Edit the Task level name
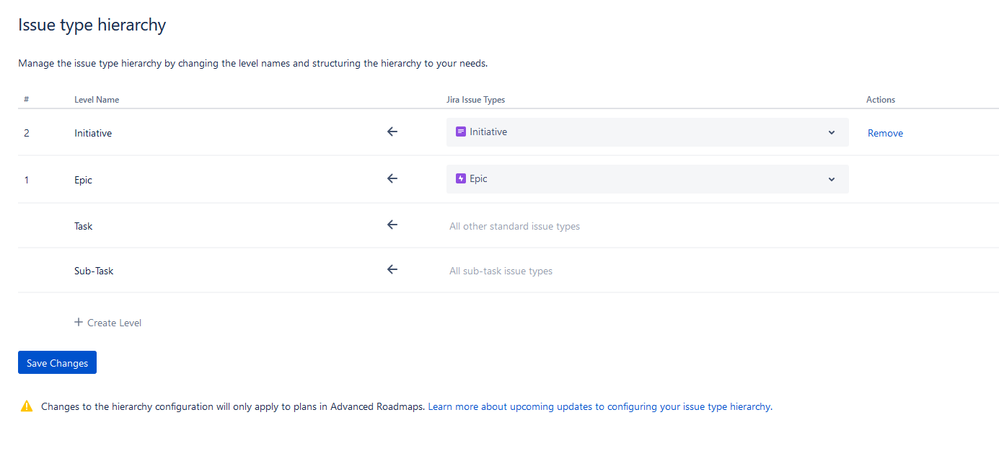 coord(83,226)
